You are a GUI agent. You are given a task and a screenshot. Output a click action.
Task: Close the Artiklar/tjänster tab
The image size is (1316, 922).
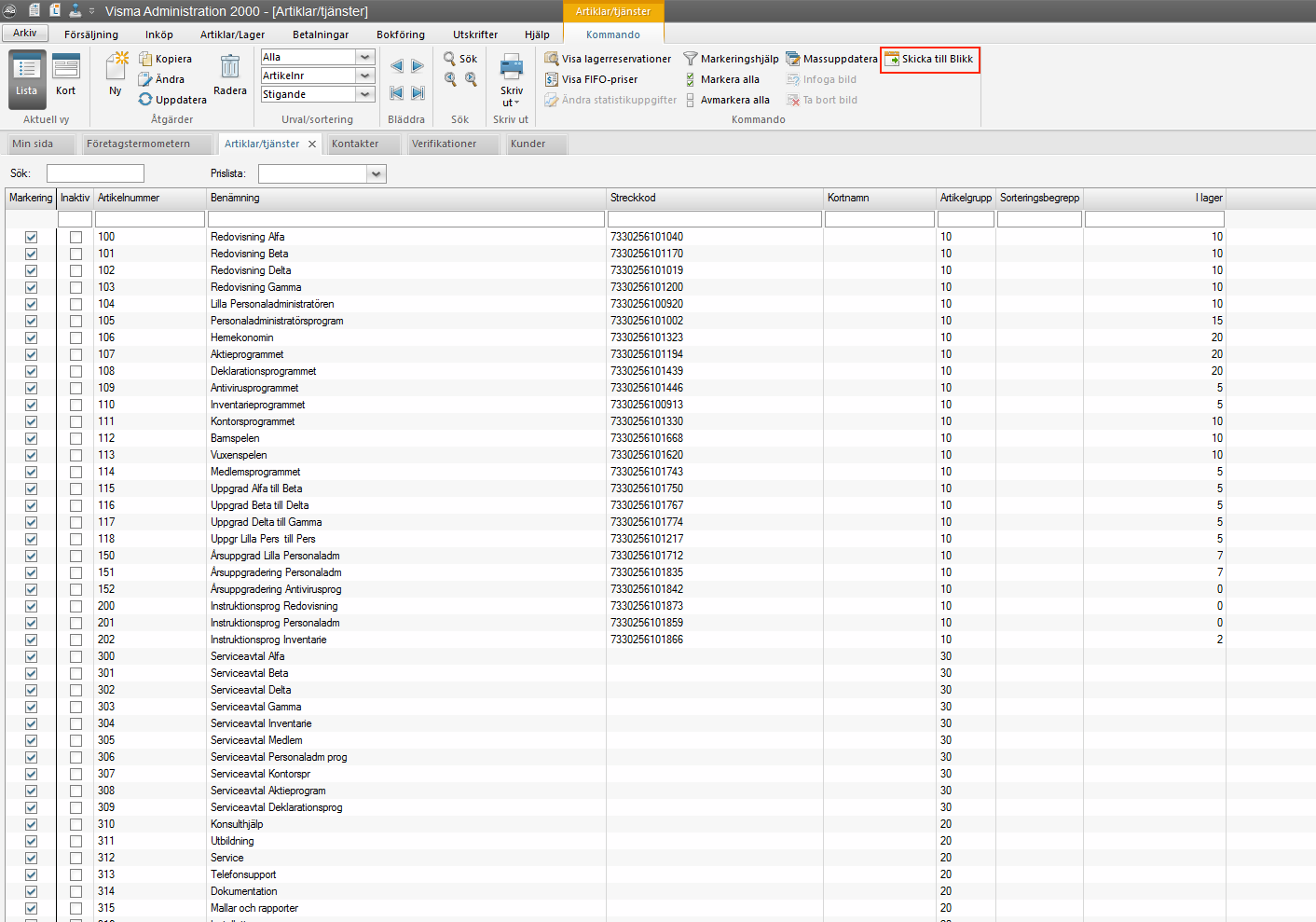click(x=312, y=144)
